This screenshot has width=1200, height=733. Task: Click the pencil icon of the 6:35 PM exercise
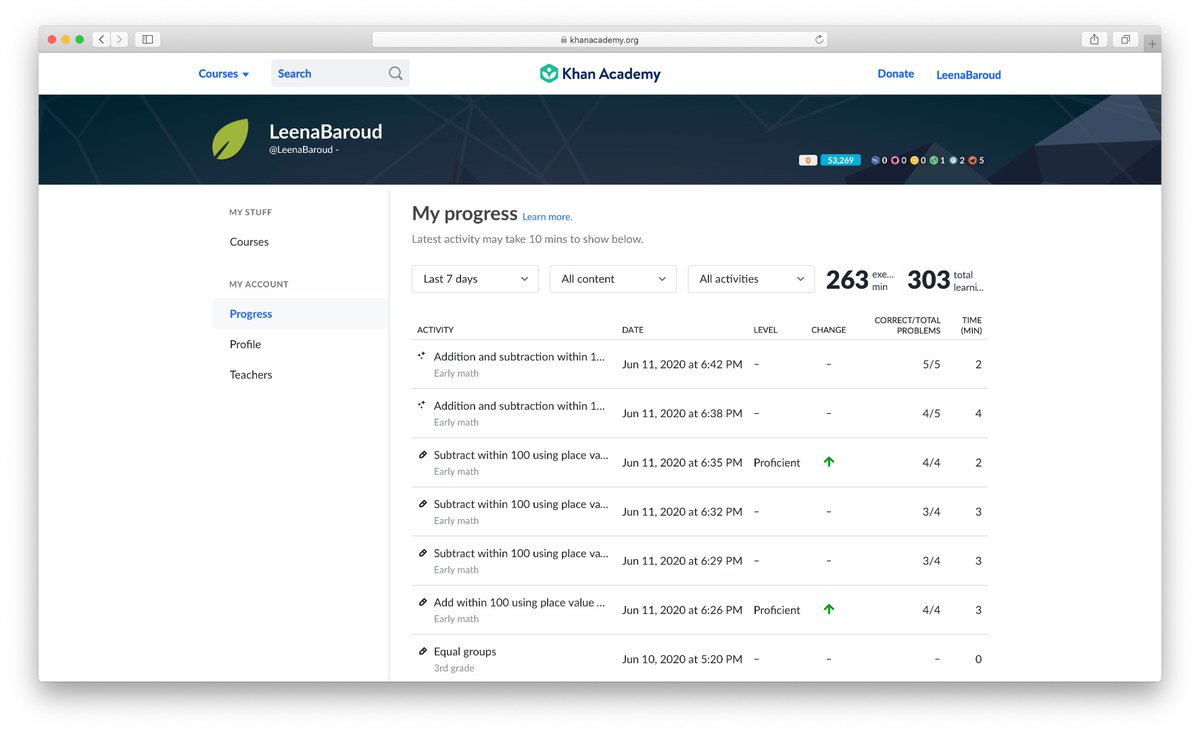[x=422, y=454]
